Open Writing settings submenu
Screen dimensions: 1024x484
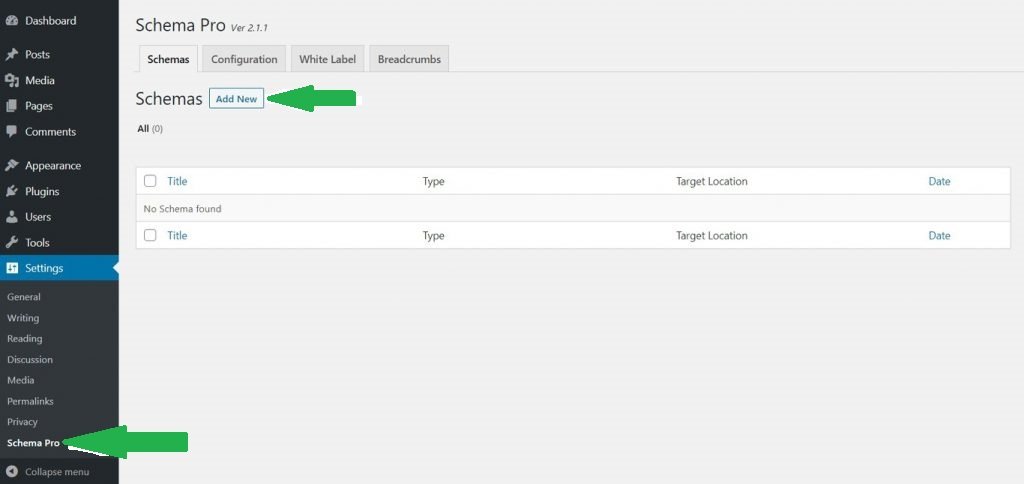click(x=23, y=318)
